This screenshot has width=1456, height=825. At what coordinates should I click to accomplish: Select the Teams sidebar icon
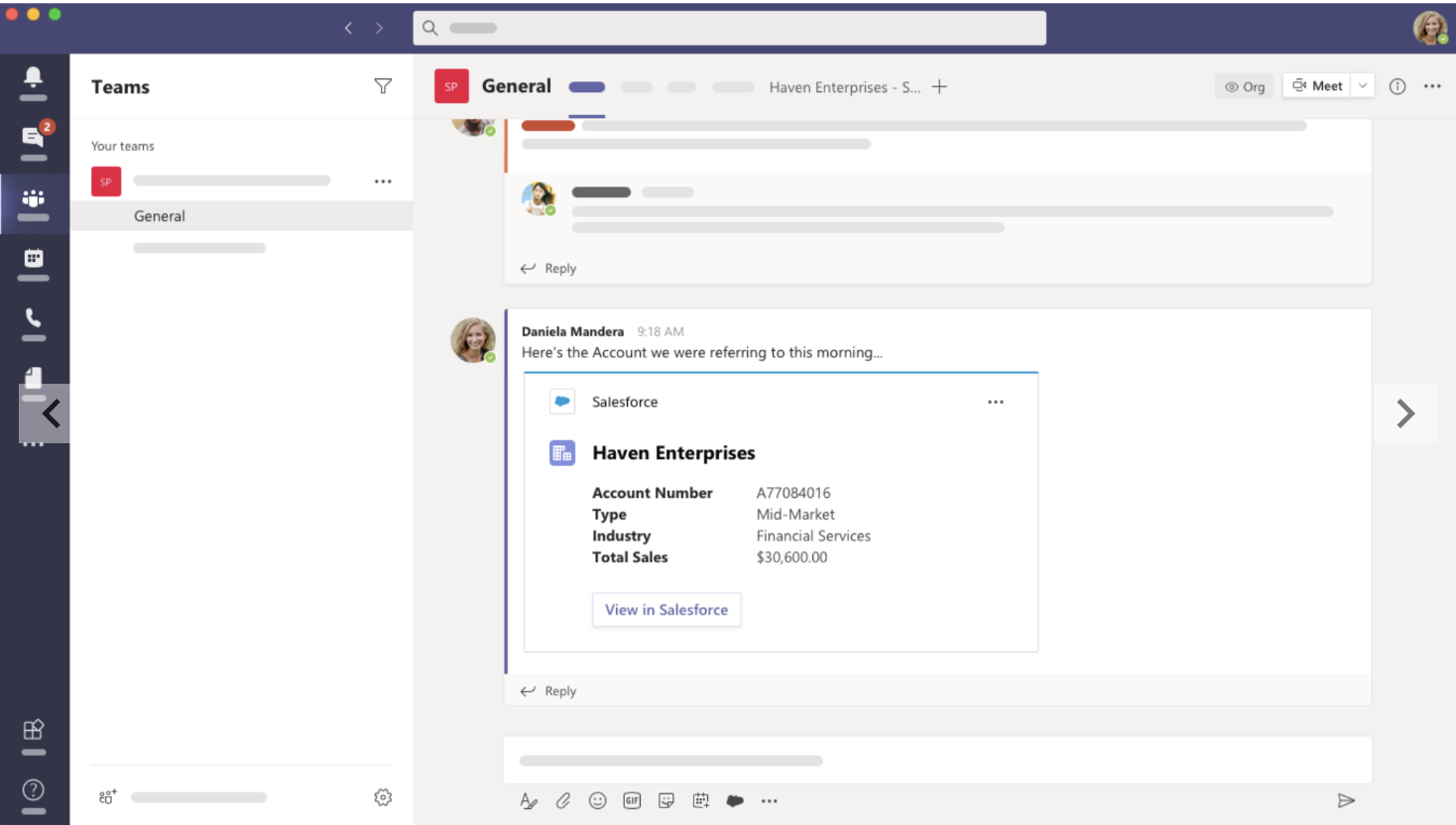click(x=33, y=198)
